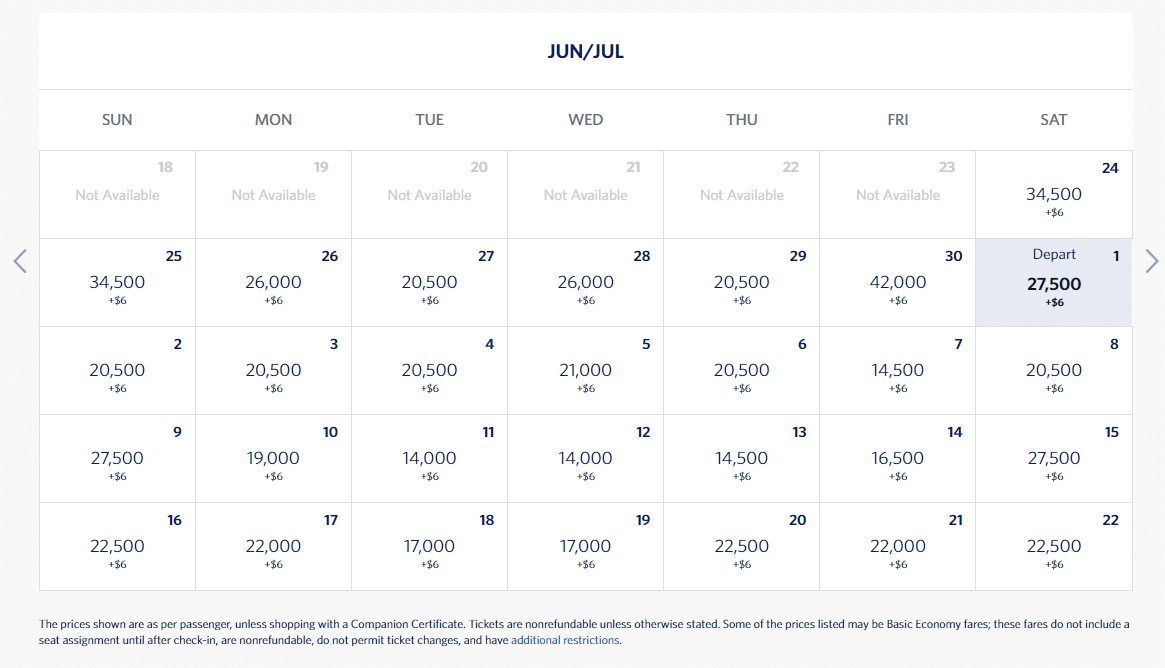1165x668 pixels.
Task: Select July 7 fare of 14,500 miles
Action: point(897,371)
